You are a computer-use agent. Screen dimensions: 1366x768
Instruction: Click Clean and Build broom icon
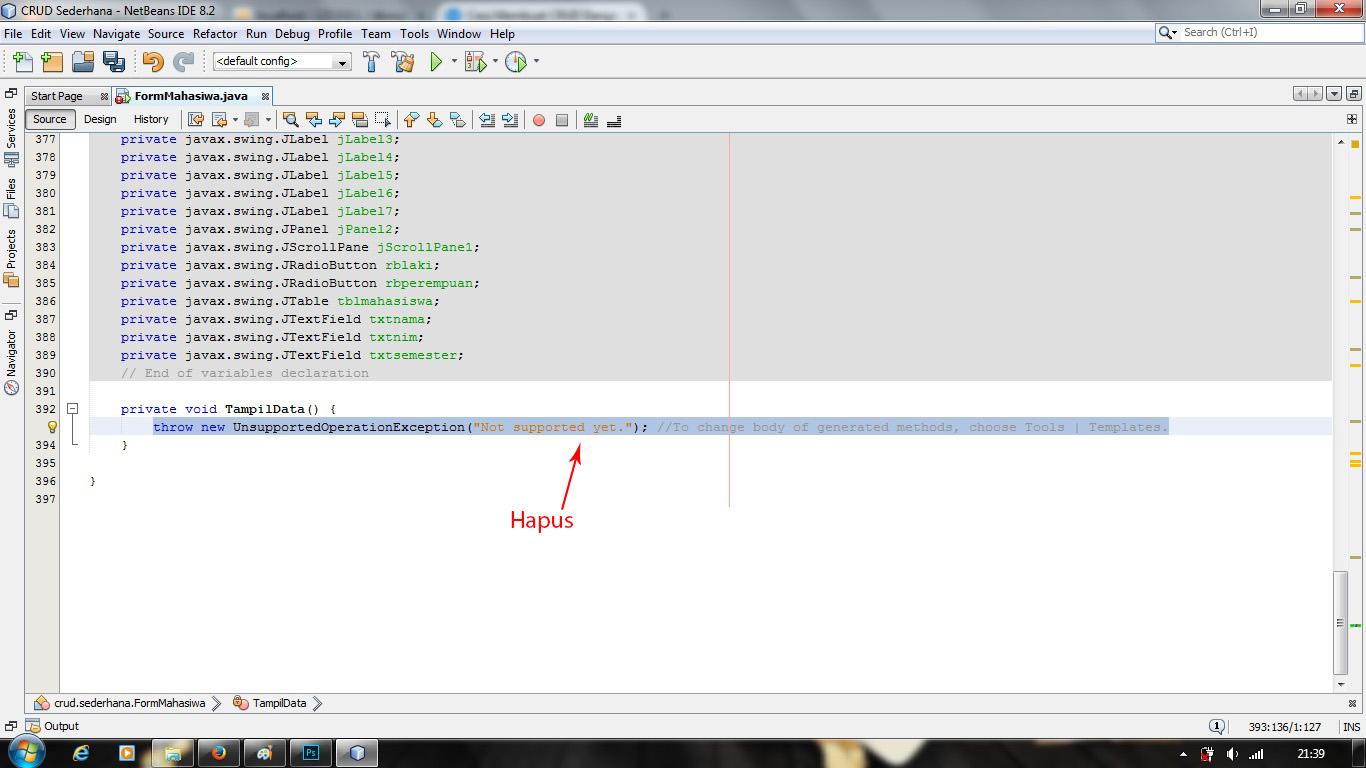(x=403, y=62)
